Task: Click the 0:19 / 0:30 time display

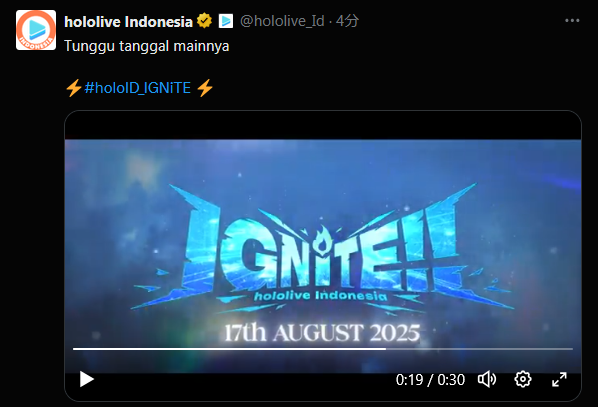Action: click(430, 380)
